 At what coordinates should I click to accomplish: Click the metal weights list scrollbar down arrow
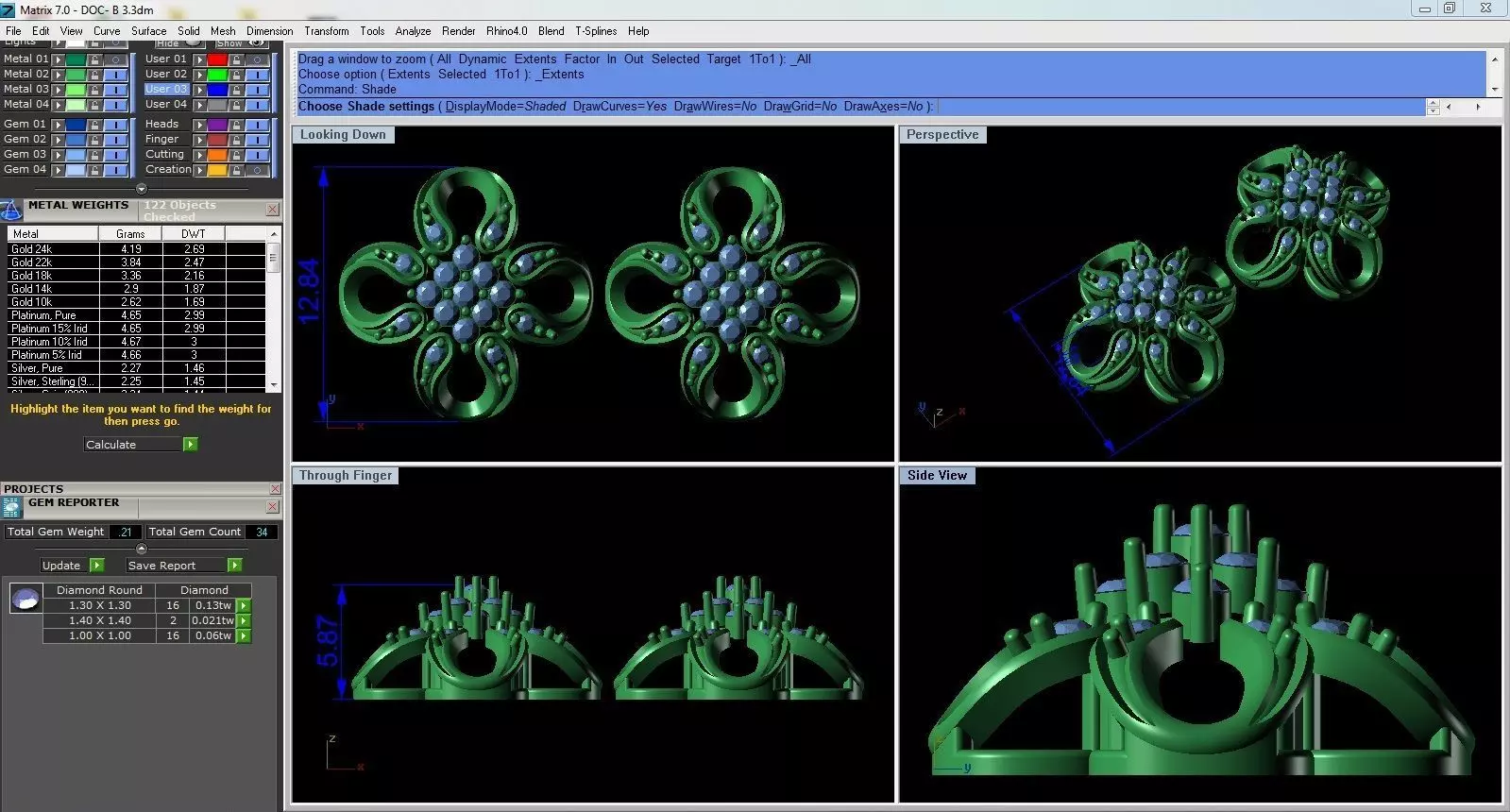[274, 385]
